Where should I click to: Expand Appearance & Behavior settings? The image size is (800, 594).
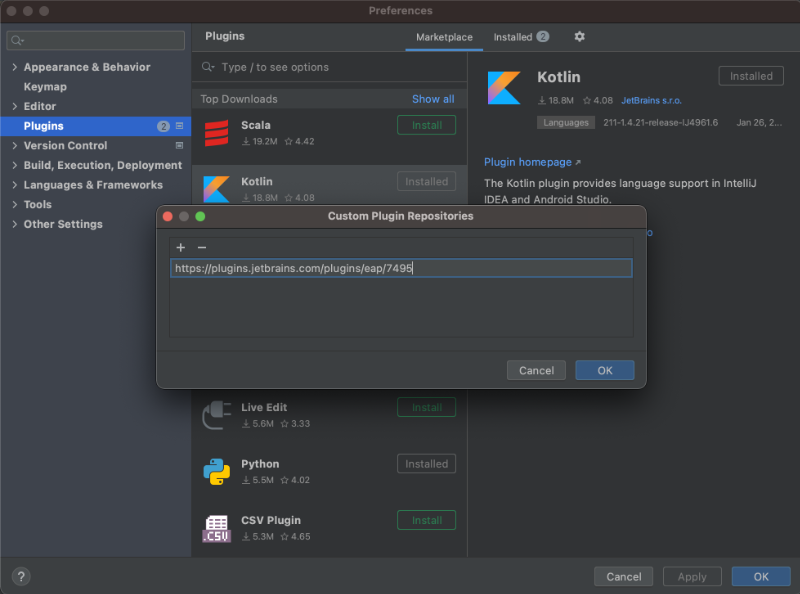coord(14,67)
